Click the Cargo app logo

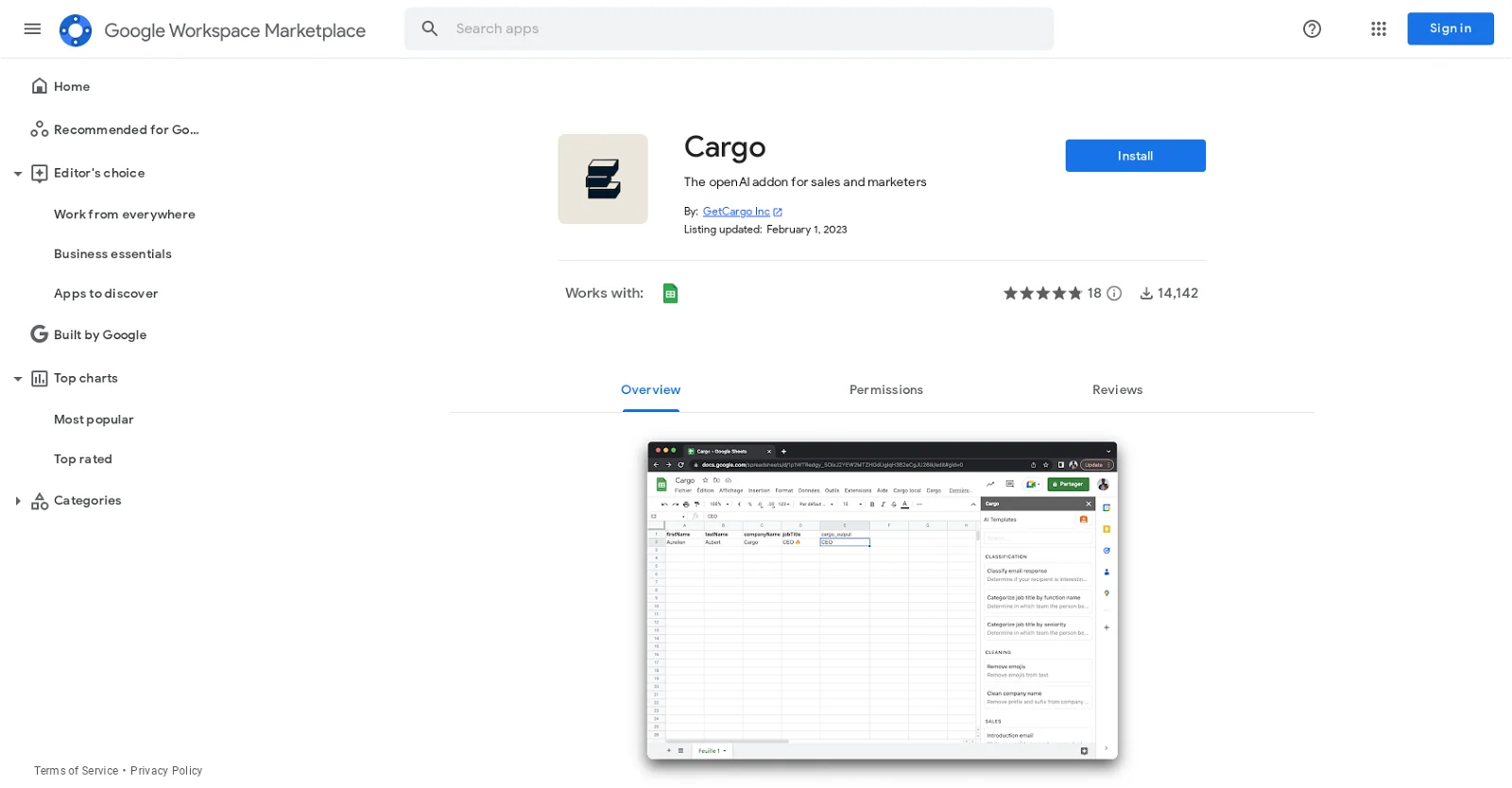(x=603, y=180)
